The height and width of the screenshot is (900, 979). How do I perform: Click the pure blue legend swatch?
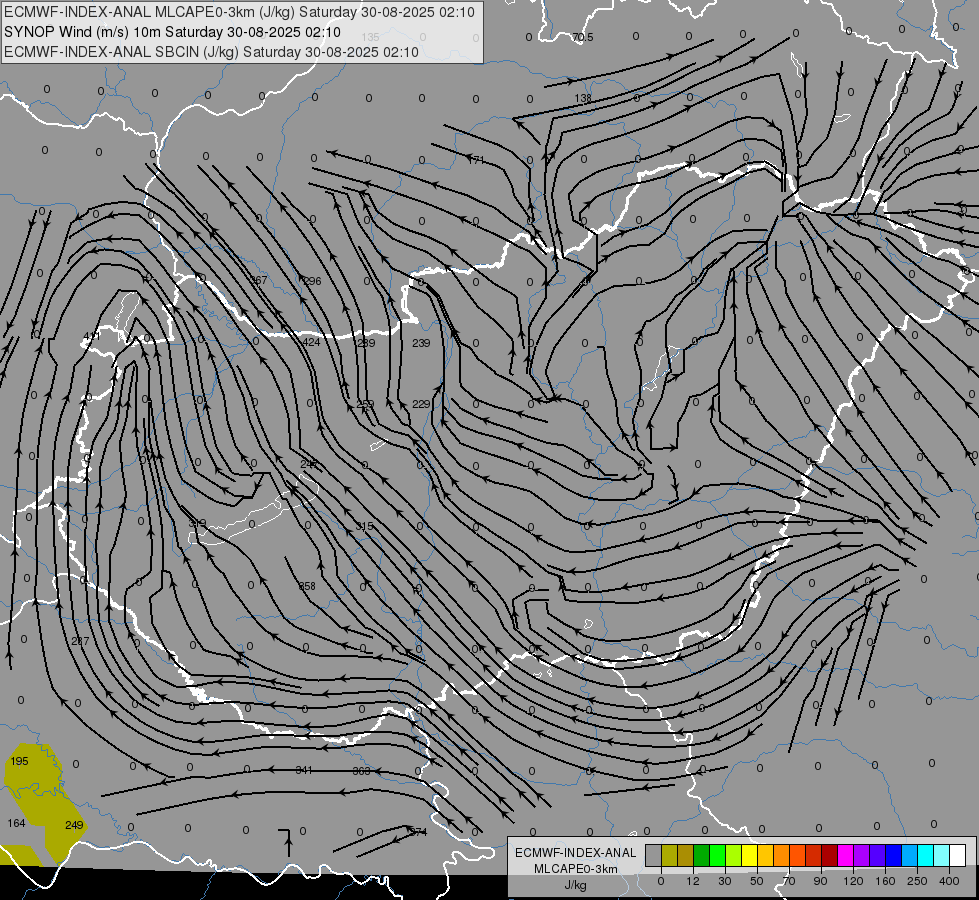tap(893, 855)
